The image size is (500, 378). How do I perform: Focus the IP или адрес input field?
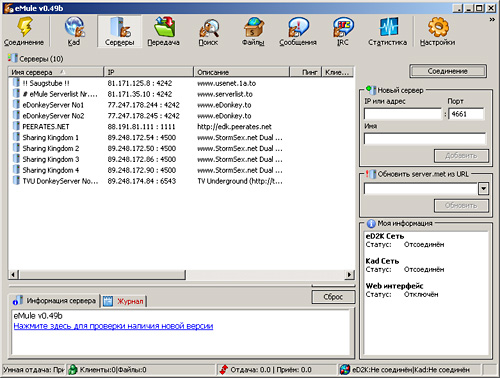coord(403,114)
